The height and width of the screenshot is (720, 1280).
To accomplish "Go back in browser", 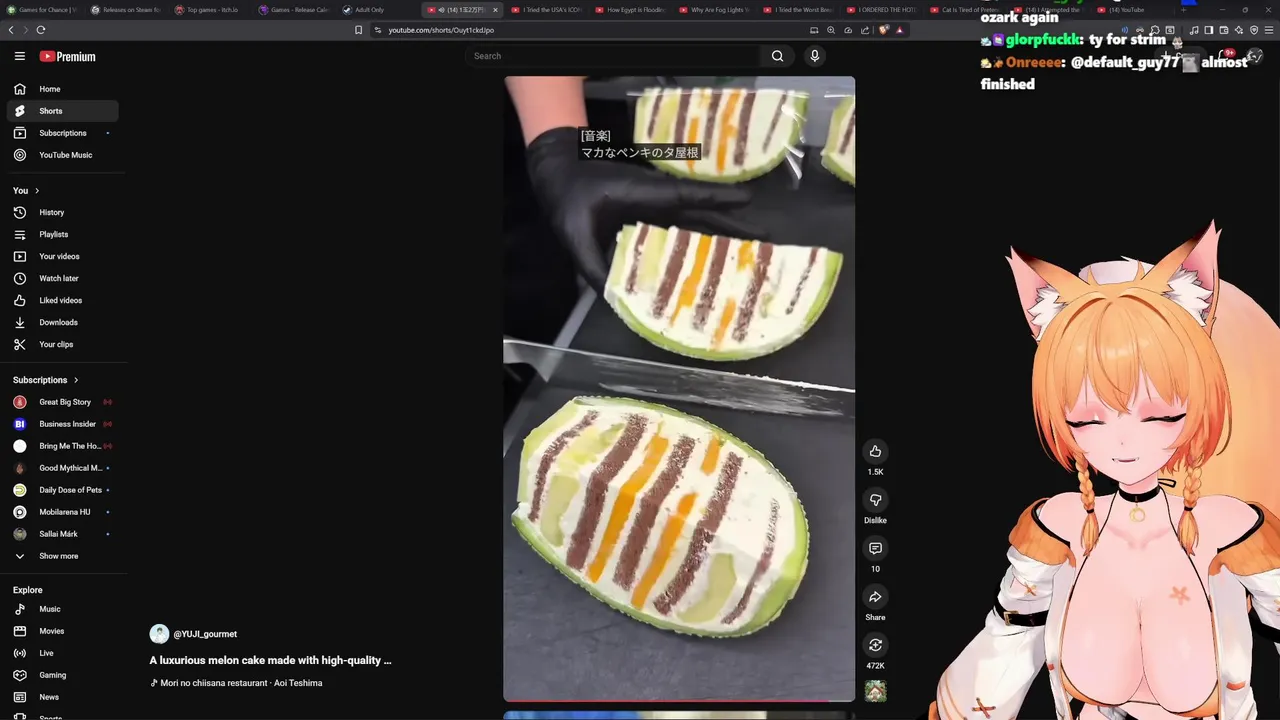I will click(x=11, y=30).
